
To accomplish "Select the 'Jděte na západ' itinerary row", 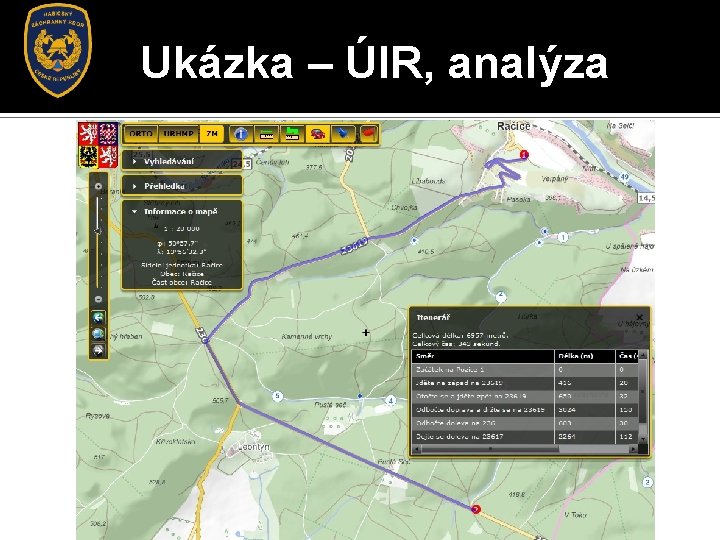I will pyautogui.click(x=525, y=382).
